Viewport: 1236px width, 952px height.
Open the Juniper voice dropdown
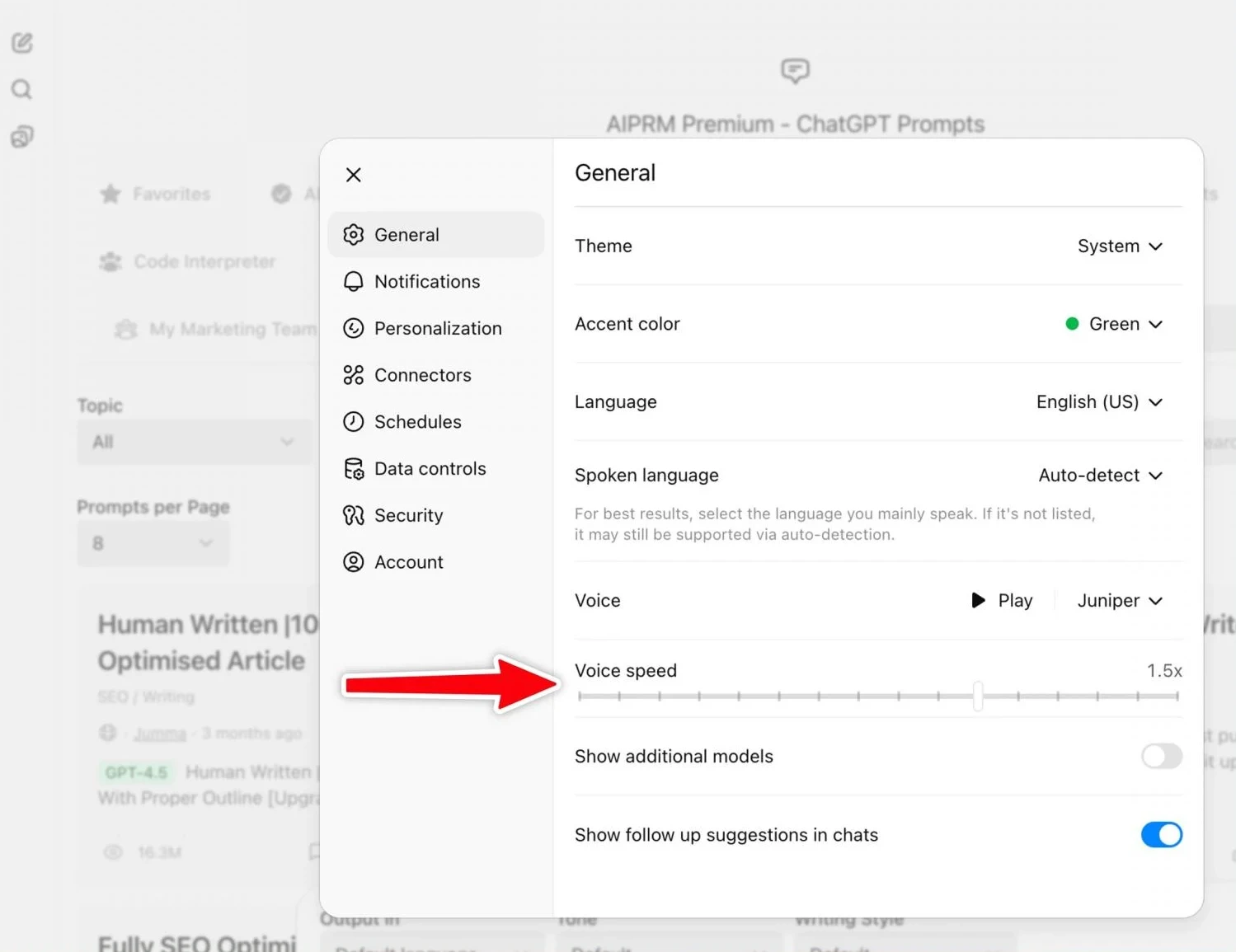pos(1120,600)
